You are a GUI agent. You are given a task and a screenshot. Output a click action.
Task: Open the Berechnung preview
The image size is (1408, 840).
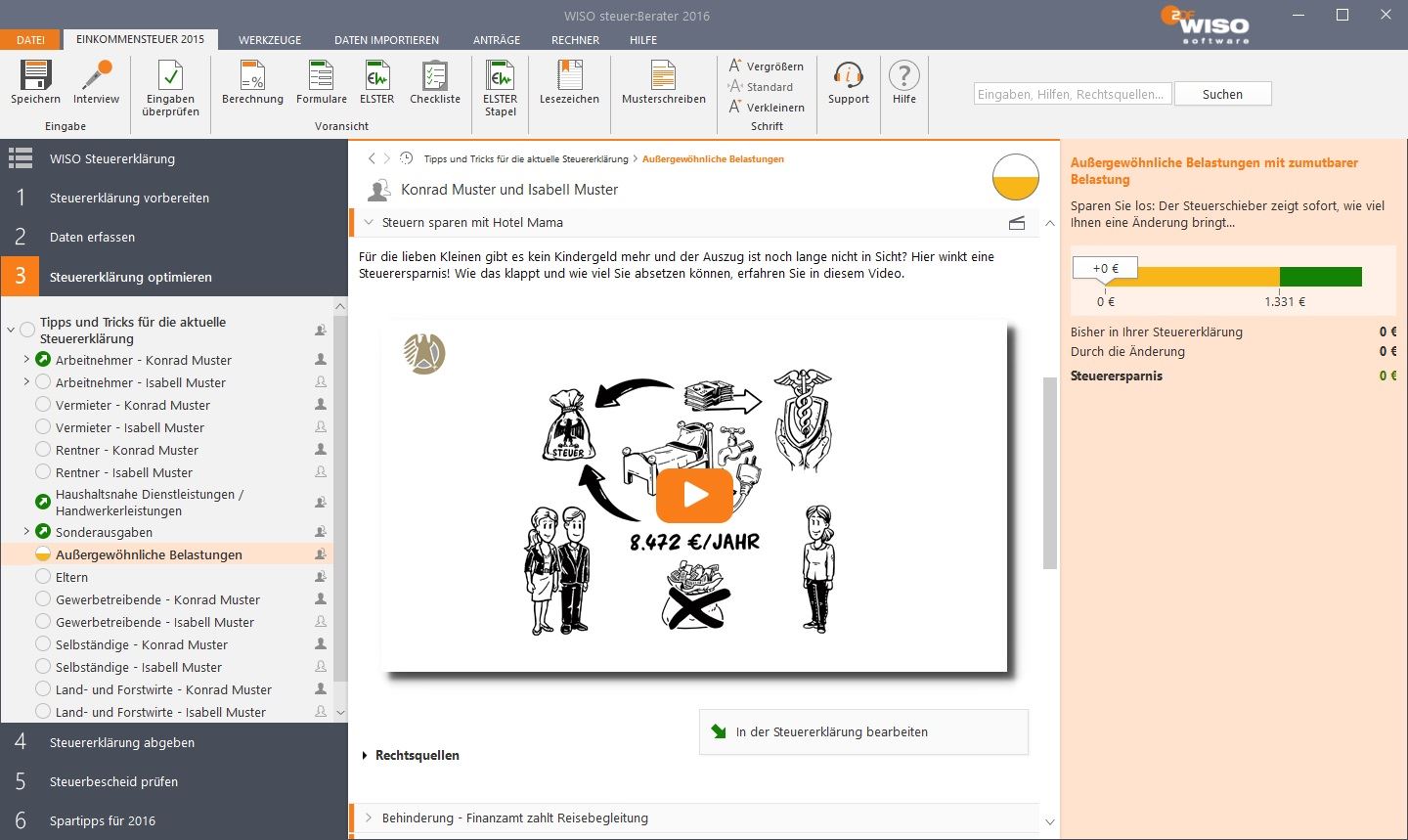(252, 81)
